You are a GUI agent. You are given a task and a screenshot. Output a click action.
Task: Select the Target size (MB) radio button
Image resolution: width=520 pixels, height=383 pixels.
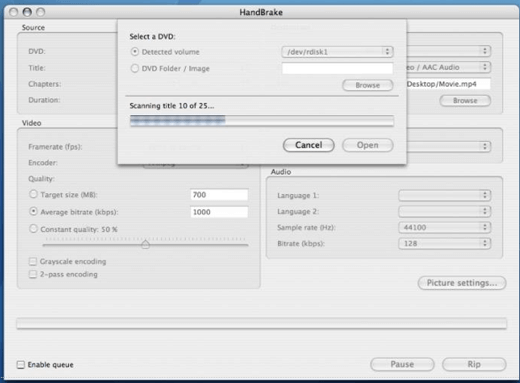(x=33, y=194)
